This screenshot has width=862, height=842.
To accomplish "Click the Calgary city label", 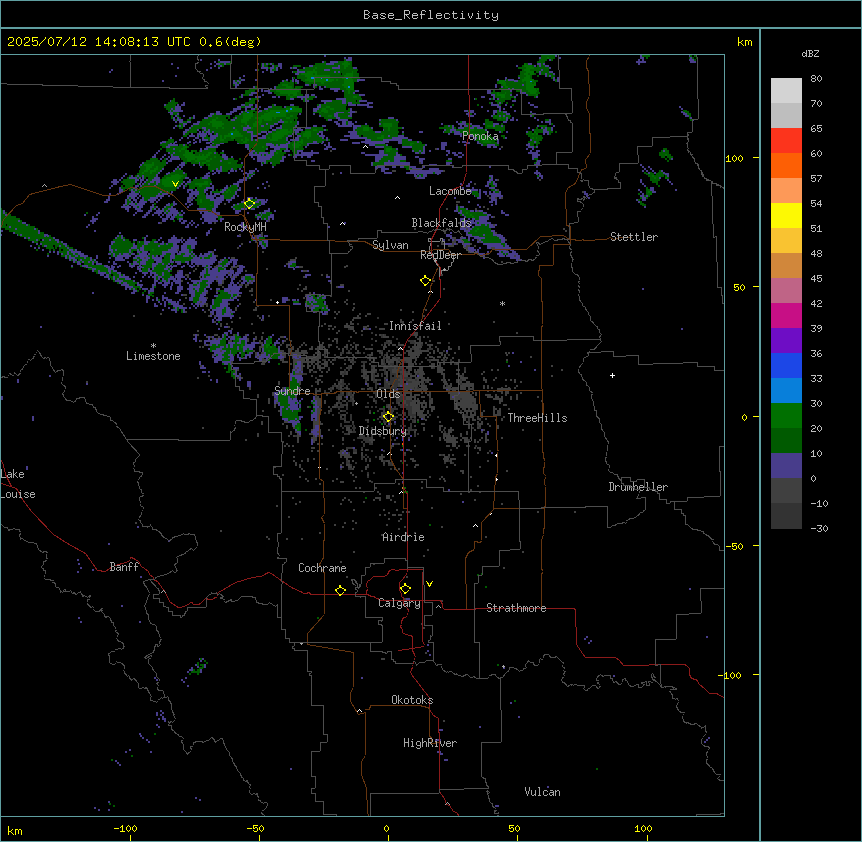I will [399, 603].
